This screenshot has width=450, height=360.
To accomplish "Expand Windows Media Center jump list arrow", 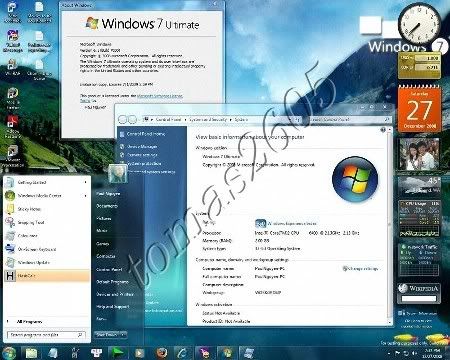I will click(86, 196).
